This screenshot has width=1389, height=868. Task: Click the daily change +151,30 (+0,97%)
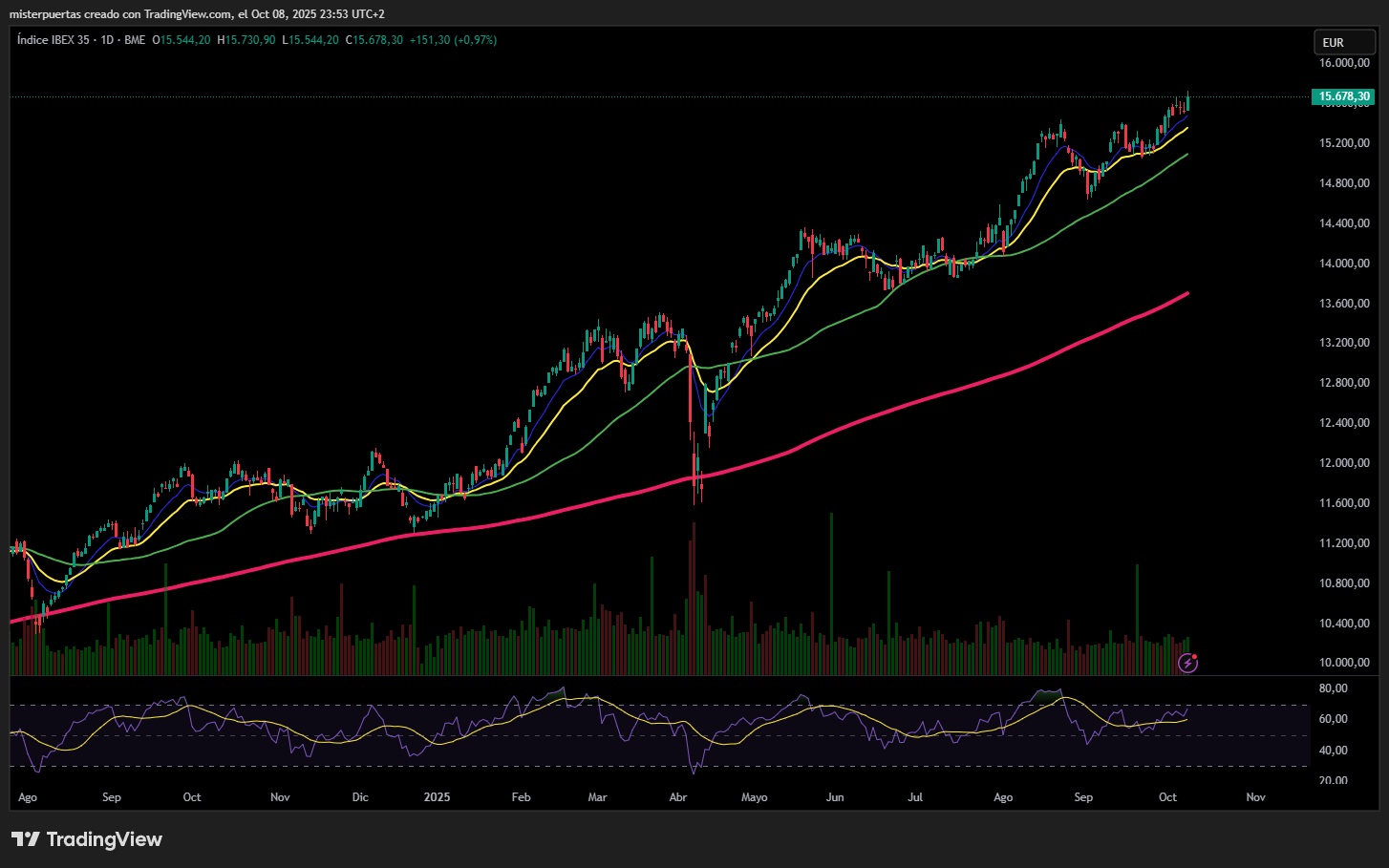click(x=454, y=40)
